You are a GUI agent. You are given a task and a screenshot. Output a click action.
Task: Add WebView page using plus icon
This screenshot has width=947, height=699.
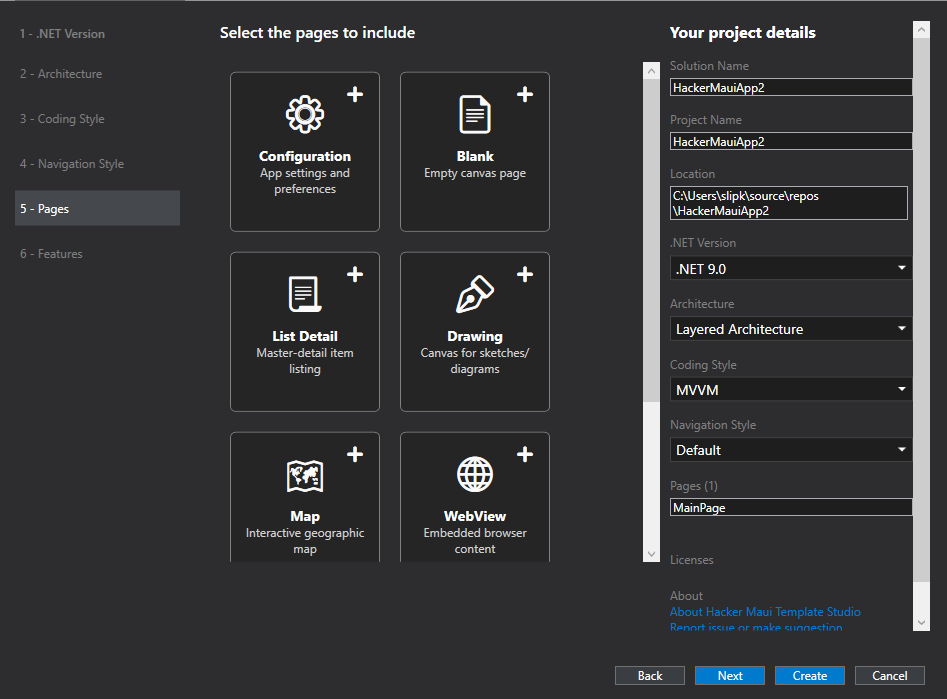coord(525,454)
